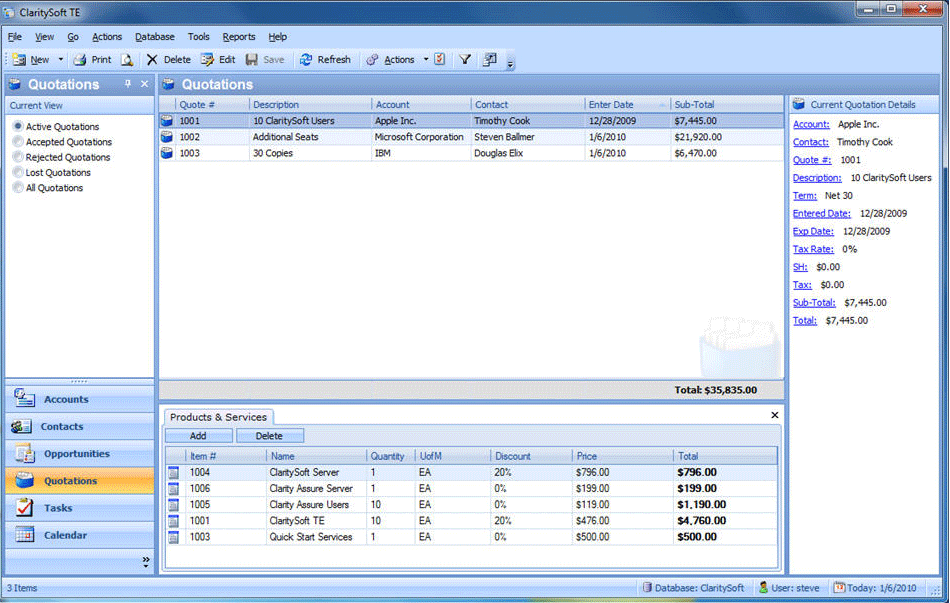Open the Go menu
This screenshot has height=603, width=950.
pyautogui.click(x=73, y=37)
